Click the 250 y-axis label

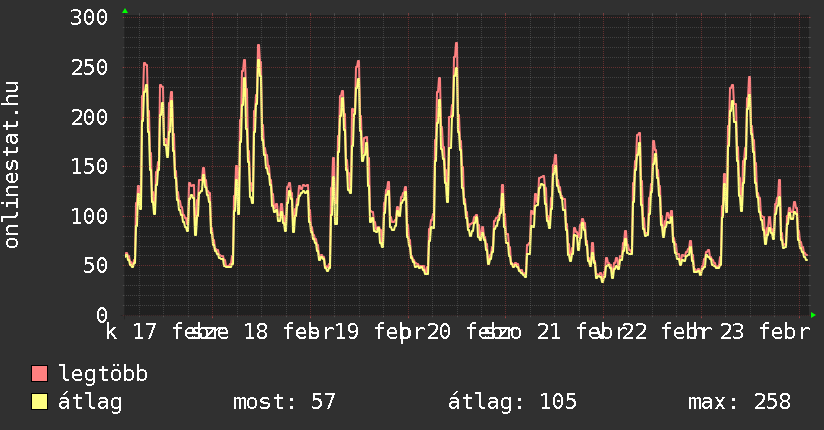point(90,68)
